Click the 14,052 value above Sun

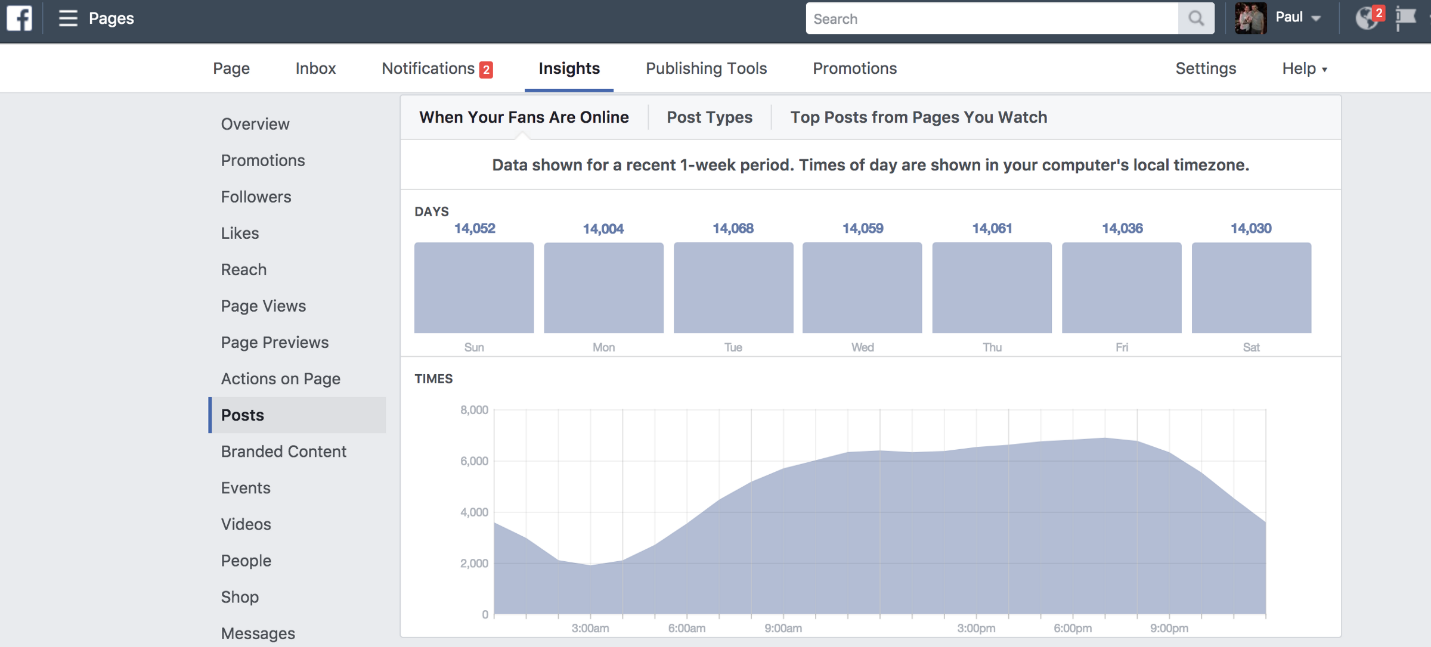point(475,228)
